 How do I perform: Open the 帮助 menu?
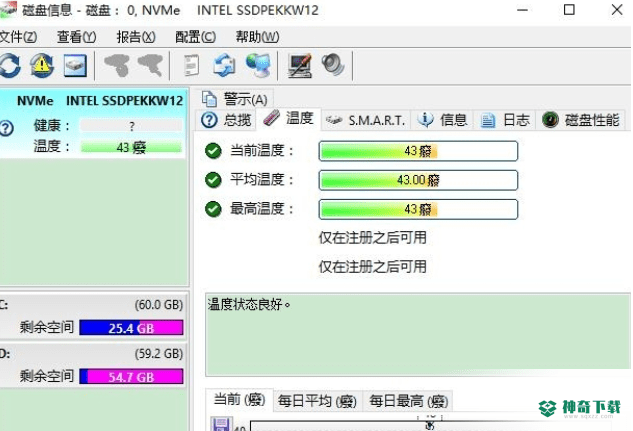coord(258,37)
